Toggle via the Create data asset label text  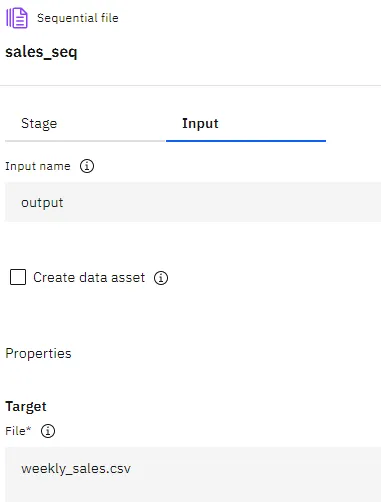(x=89, y=277)
